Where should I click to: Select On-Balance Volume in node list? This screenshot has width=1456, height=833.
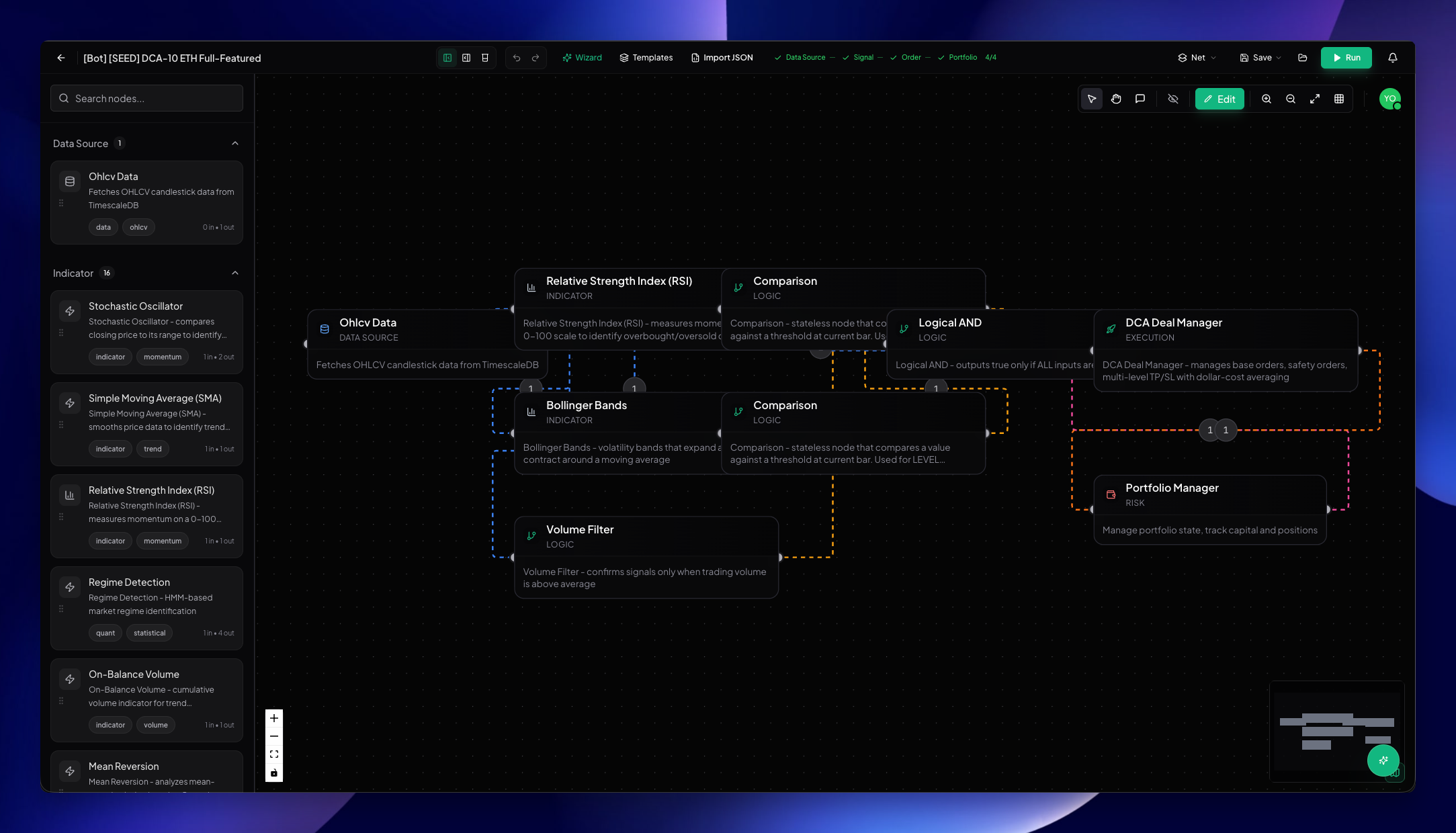146,700
